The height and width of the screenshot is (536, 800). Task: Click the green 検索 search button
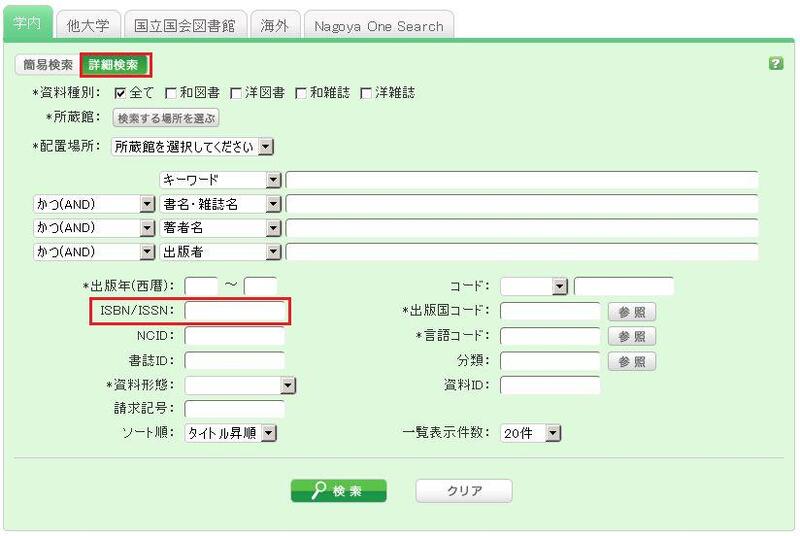coord(338,491)
